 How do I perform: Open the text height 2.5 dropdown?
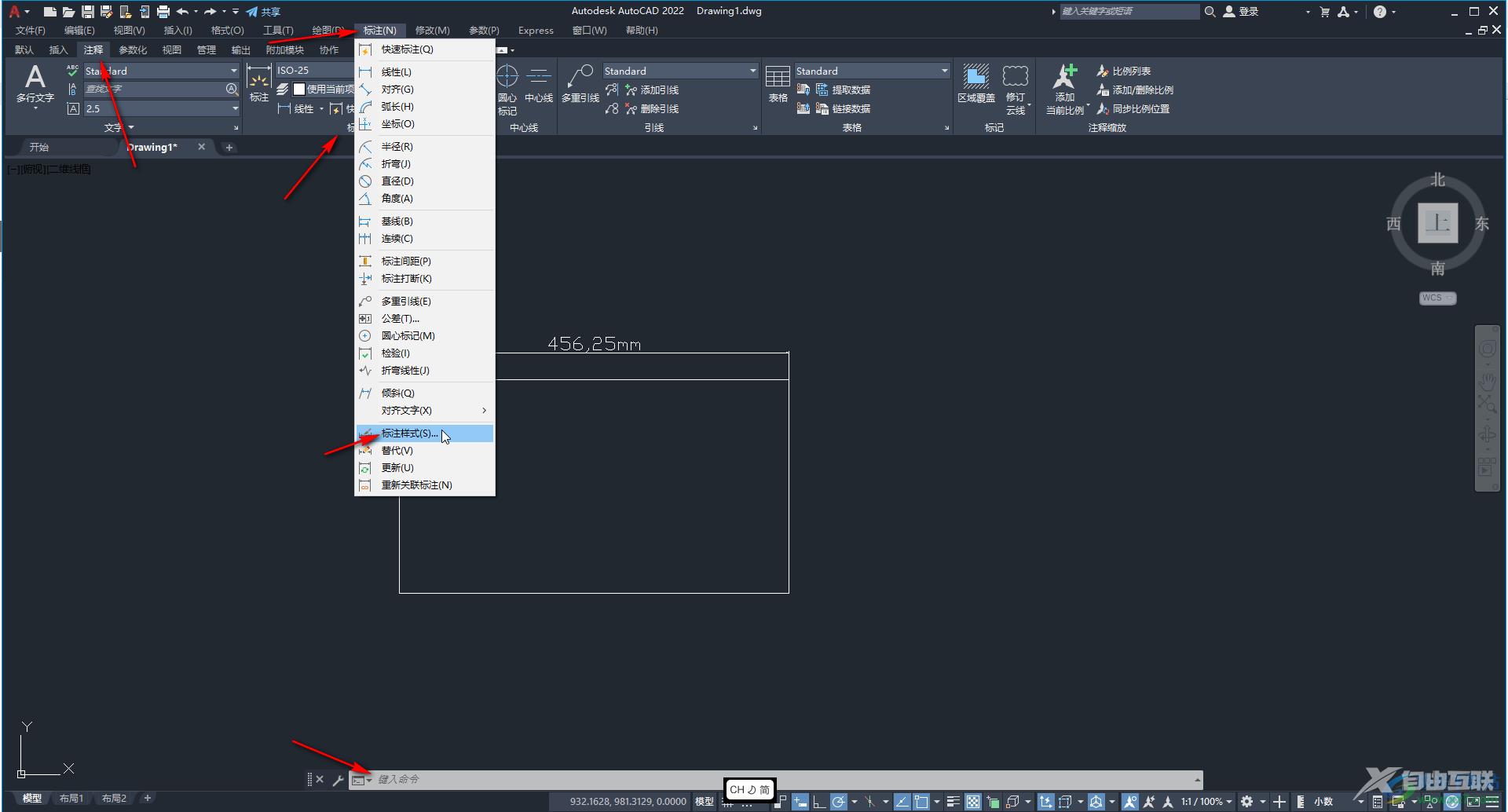tap(161, 108)
